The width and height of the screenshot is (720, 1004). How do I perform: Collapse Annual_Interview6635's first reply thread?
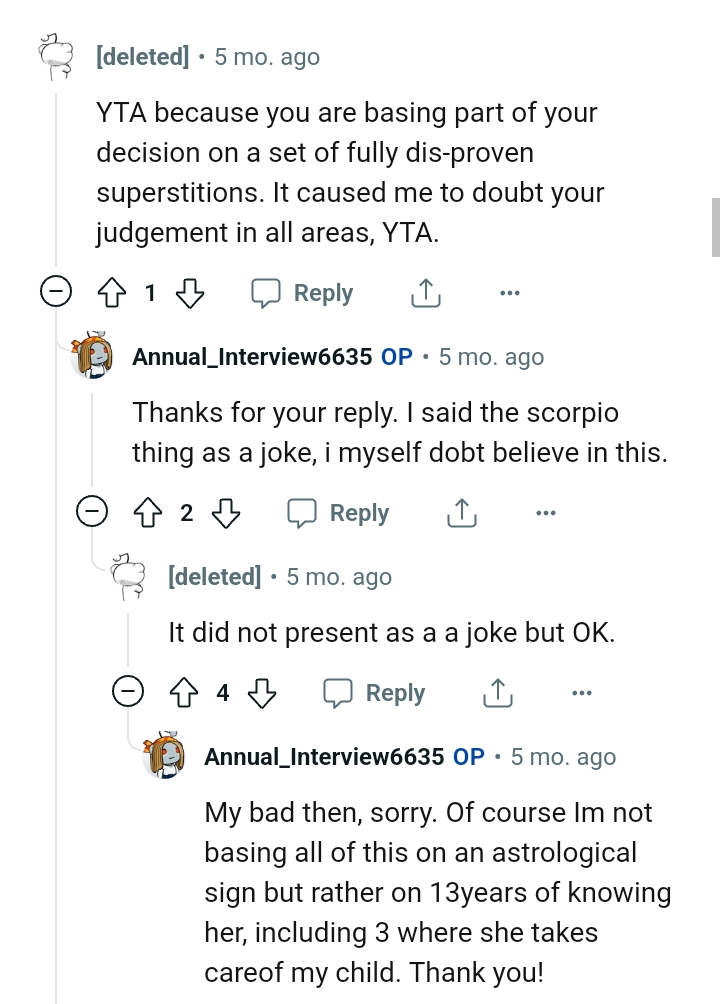(x=92, y=513)
